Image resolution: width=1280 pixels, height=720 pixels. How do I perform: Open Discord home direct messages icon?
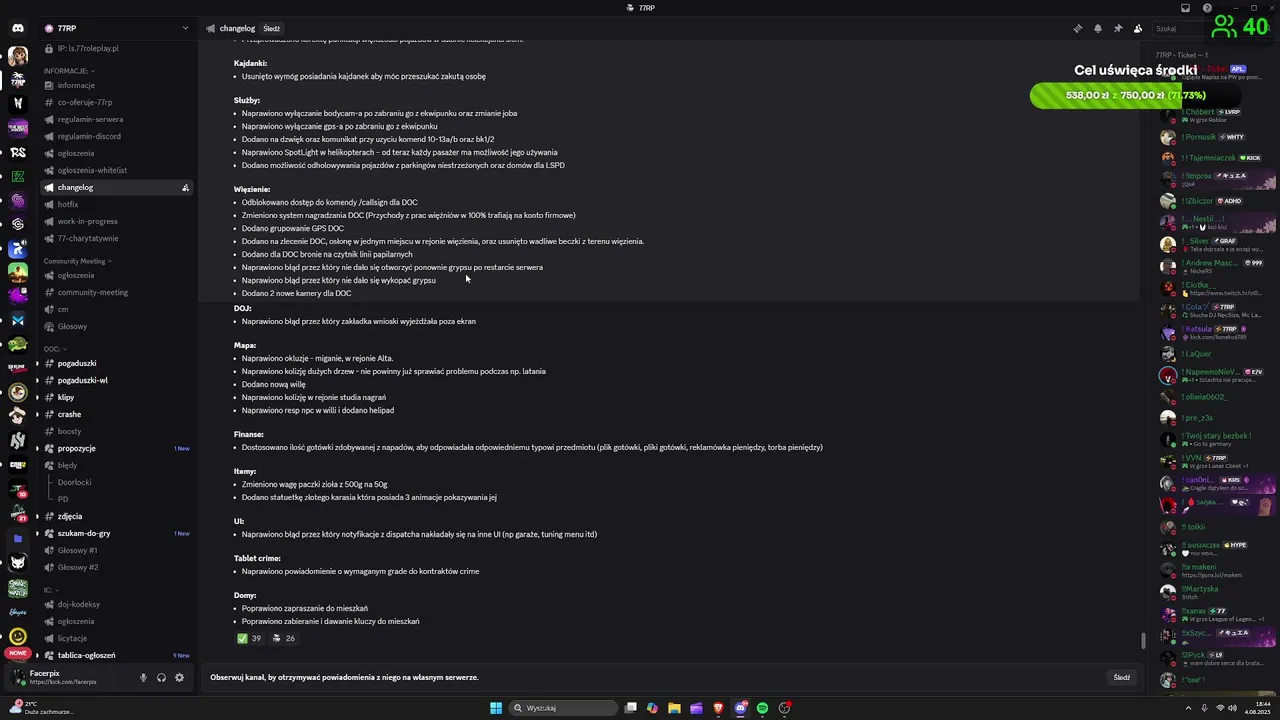18,28
